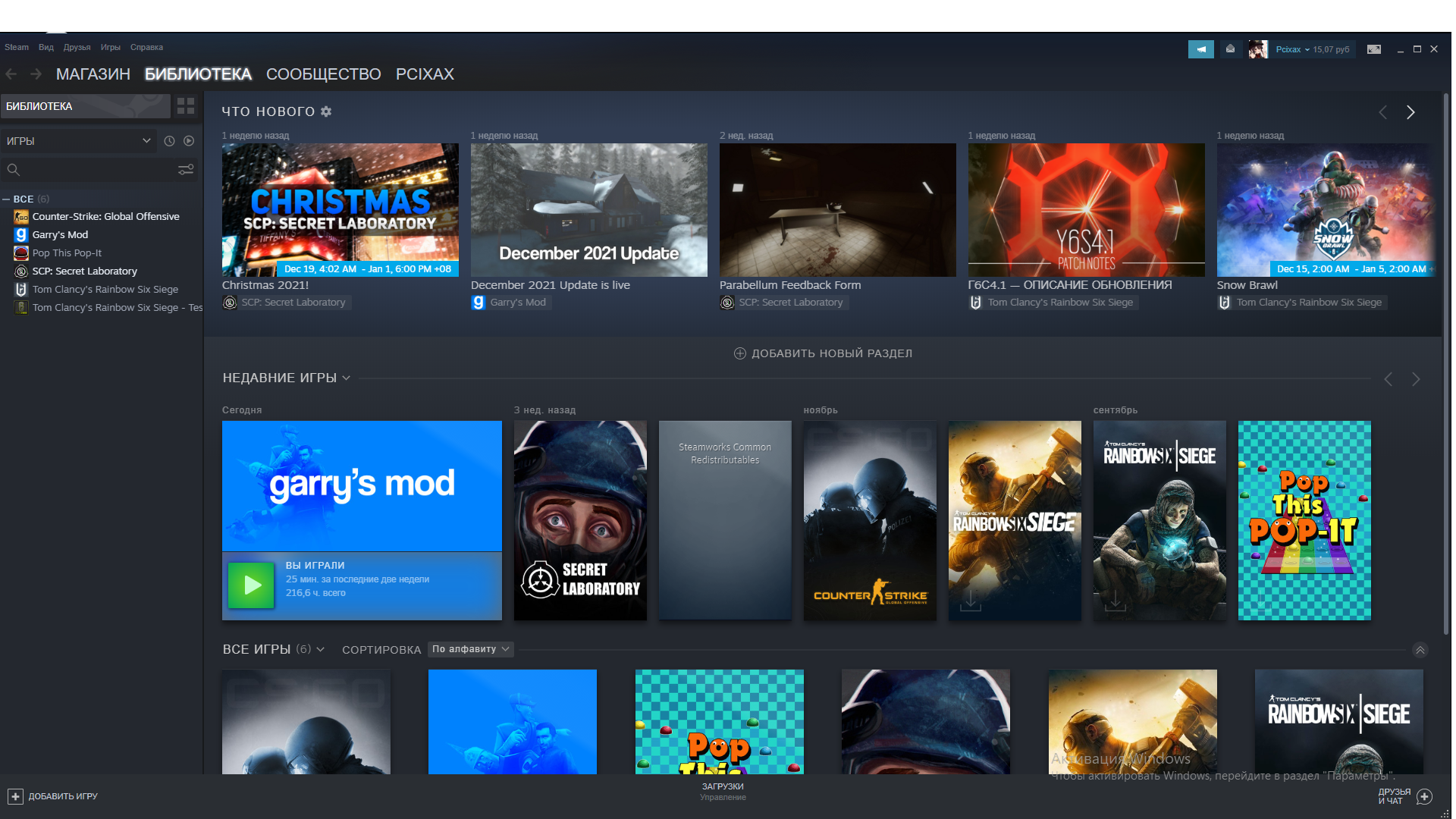
Task: Open the ВСЕ ИГРЫ shelf dropdown
Action: coord(321,649)
